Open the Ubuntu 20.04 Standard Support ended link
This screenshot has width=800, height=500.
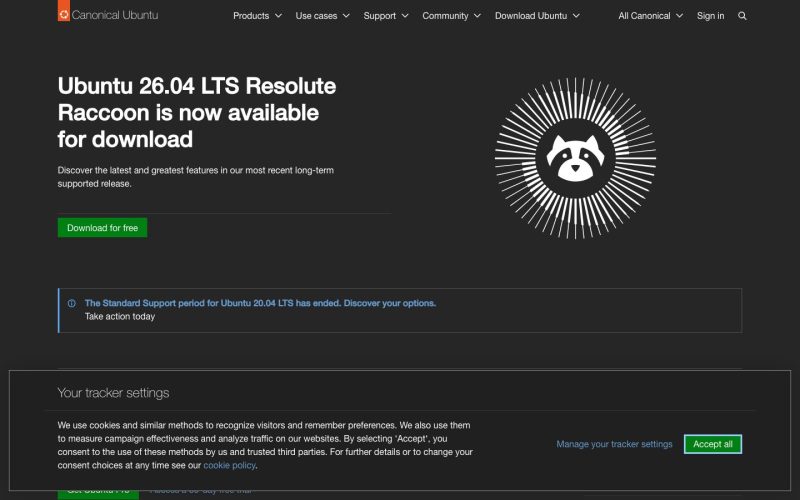tap(260, 303)
